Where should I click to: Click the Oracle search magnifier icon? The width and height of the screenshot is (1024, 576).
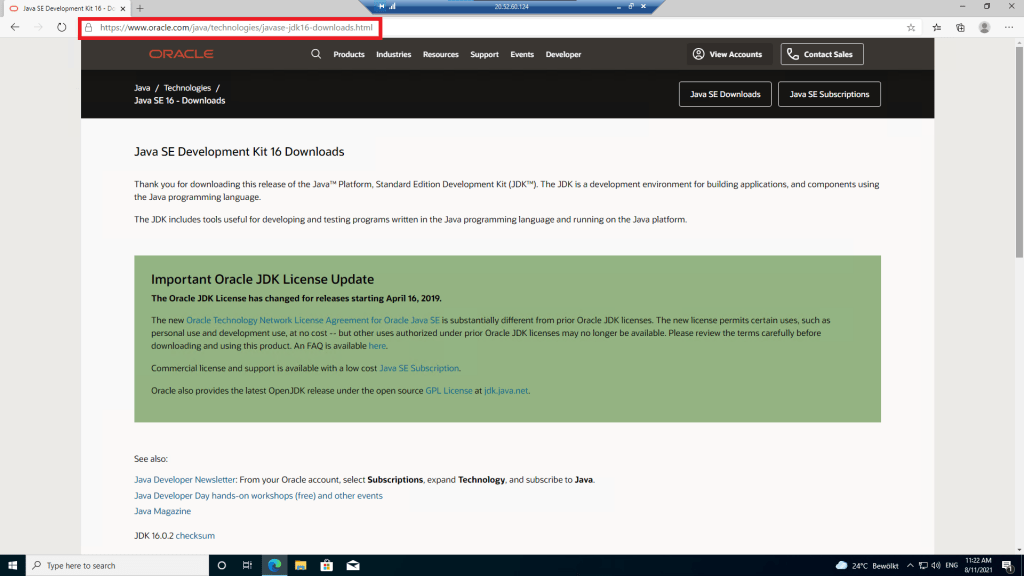[316, 54]
